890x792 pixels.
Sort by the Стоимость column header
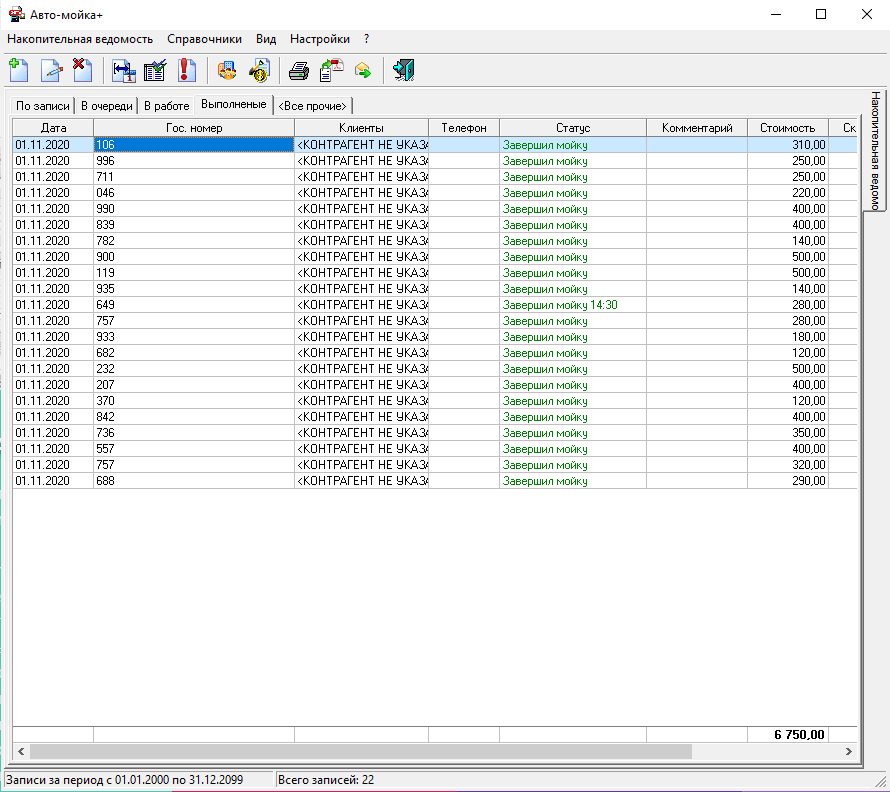pos(788,128)
